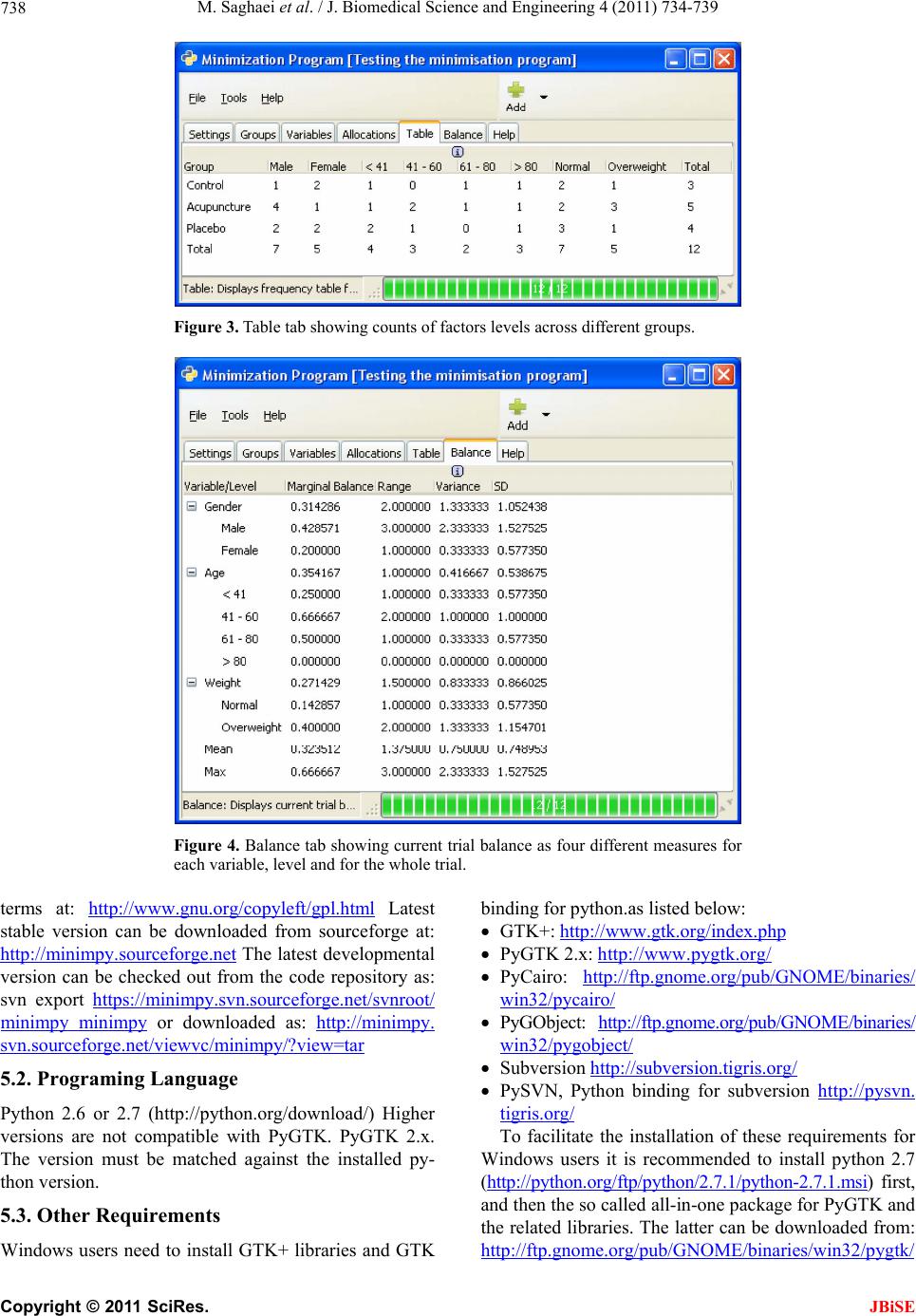Open the Help menu in Figure 3 window
The width and height of the screenshot is (916, 1316).
point(271,98)
